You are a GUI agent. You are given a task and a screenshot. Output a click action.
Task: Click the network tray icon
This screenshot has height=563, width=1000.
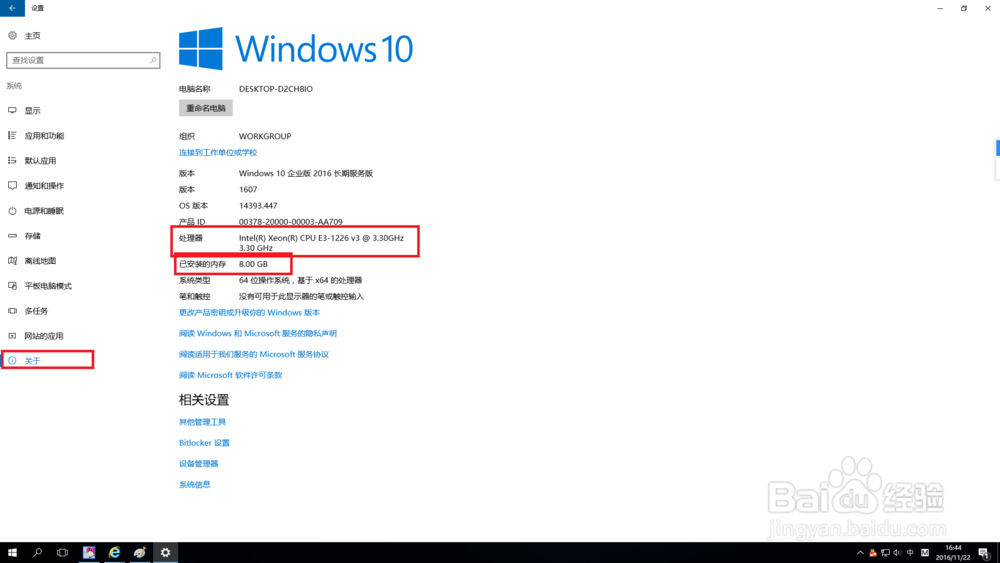point(885,553)
